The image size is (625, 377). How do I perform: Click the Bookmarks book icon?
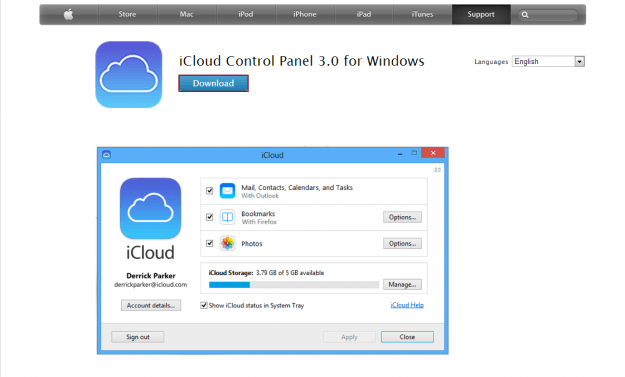pyautogui.click(x=227, y=217)
